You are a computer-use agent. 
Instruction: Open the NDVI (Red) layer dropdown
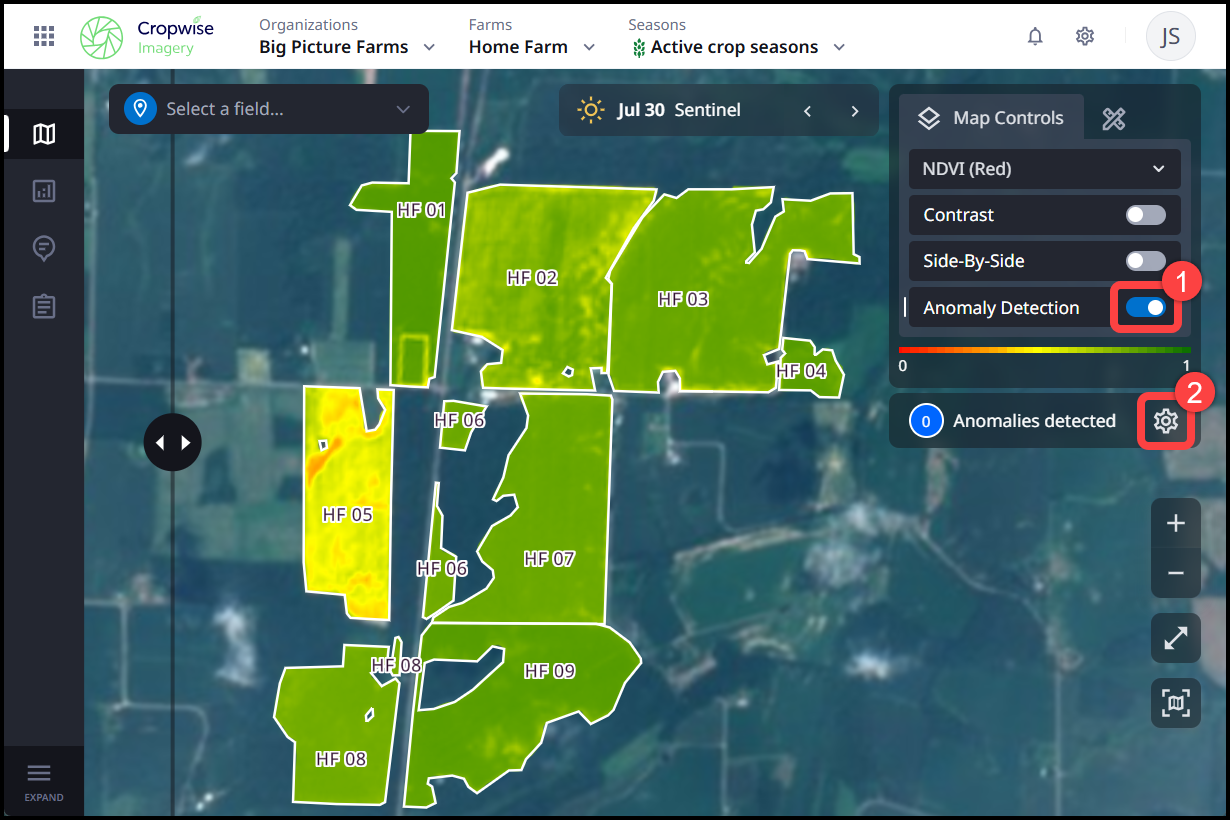pos(1044,169)
